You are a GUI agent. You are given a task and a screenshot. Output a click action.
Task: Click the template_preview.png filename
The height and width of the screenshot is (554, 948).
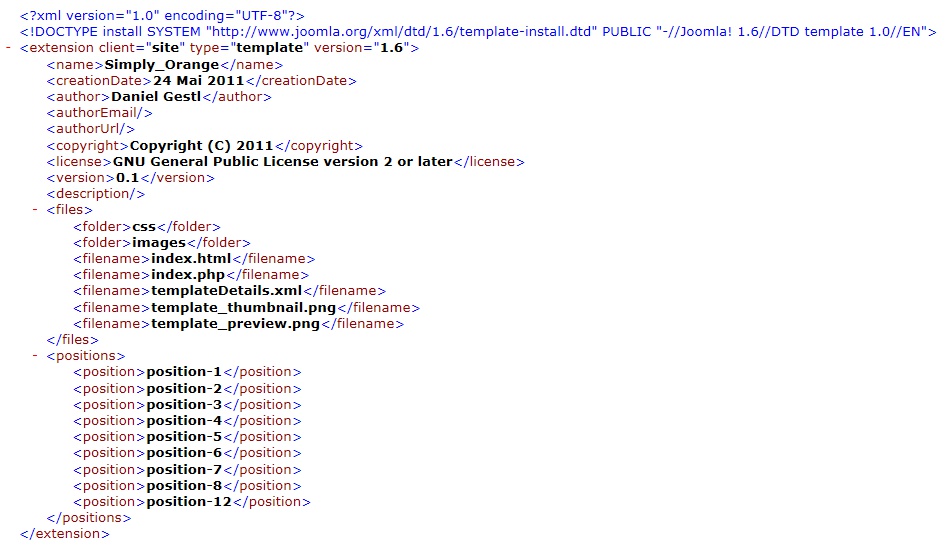(x=235, y=324)
